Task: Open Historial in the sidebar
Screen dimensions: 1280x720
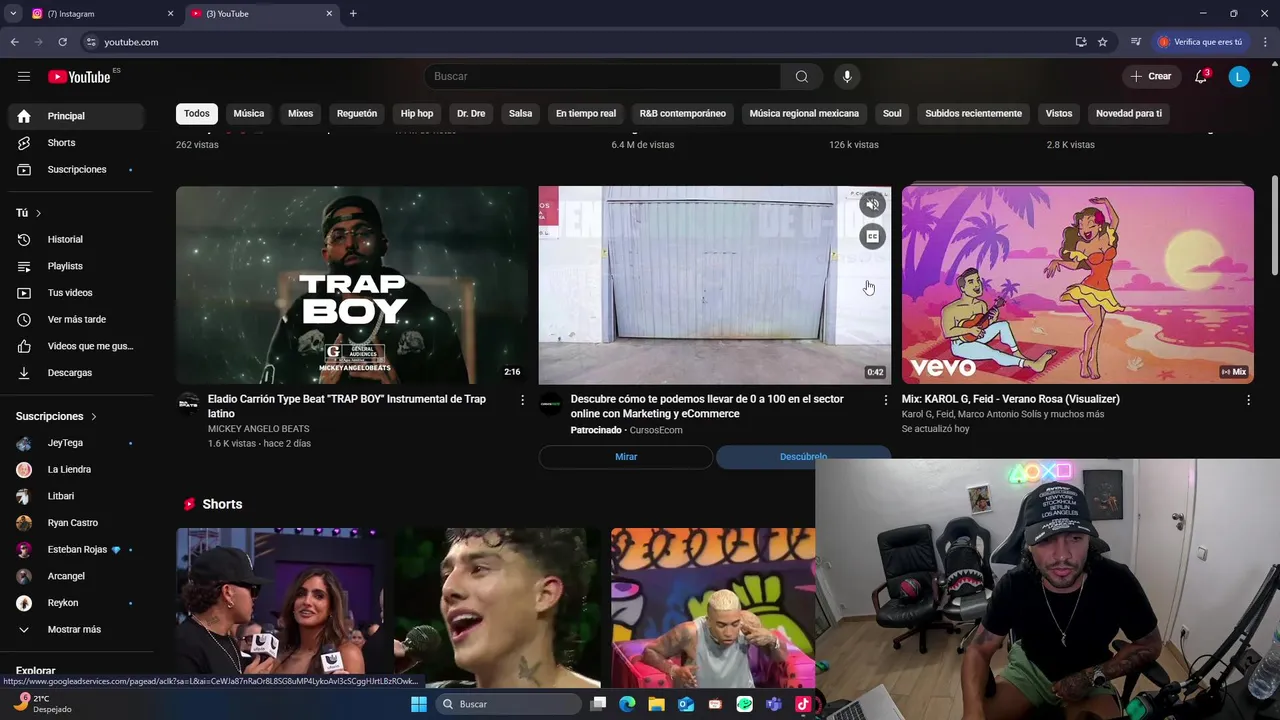Action: point(76,239)
